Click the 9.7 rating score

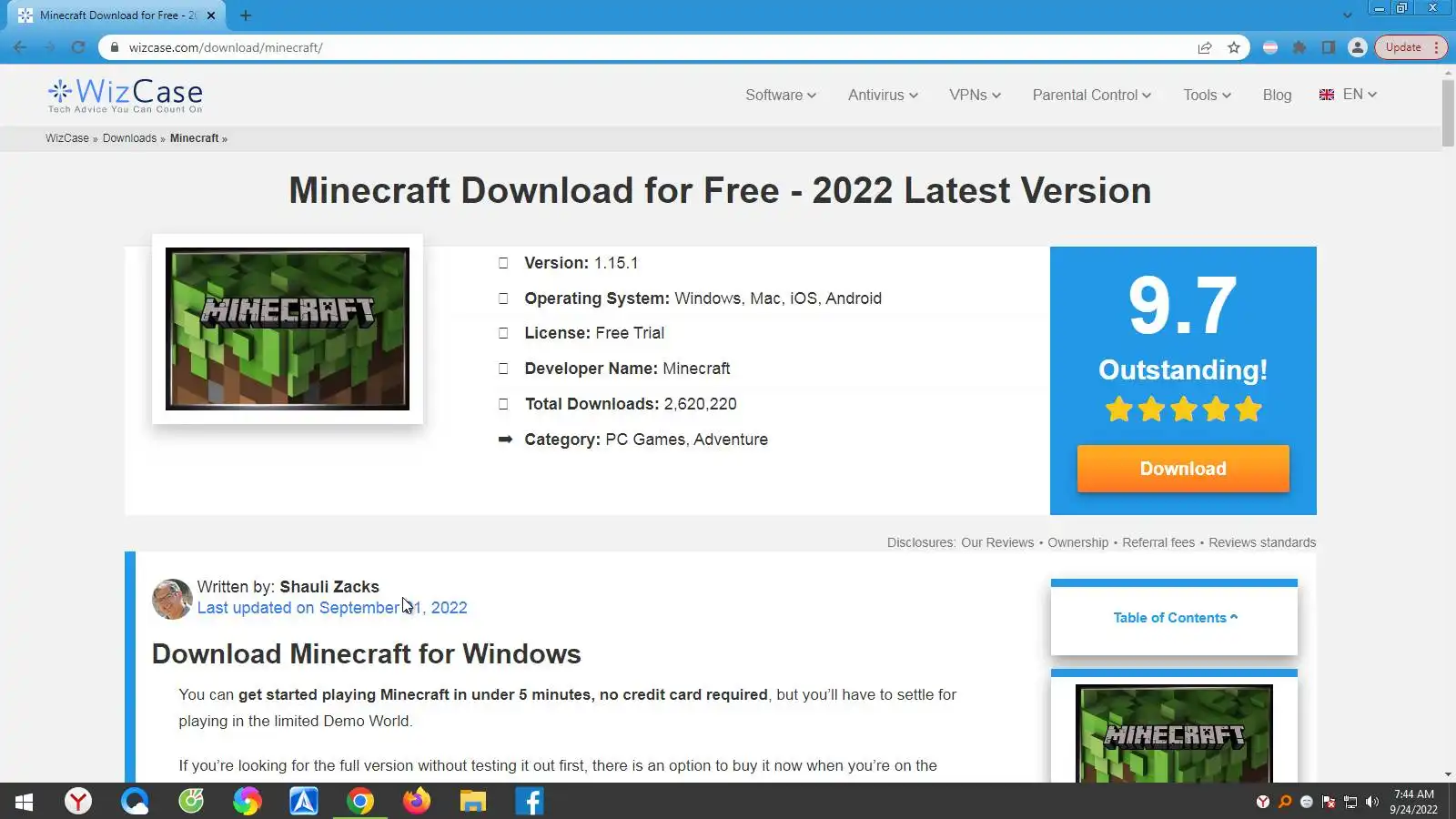point(1183,306)
